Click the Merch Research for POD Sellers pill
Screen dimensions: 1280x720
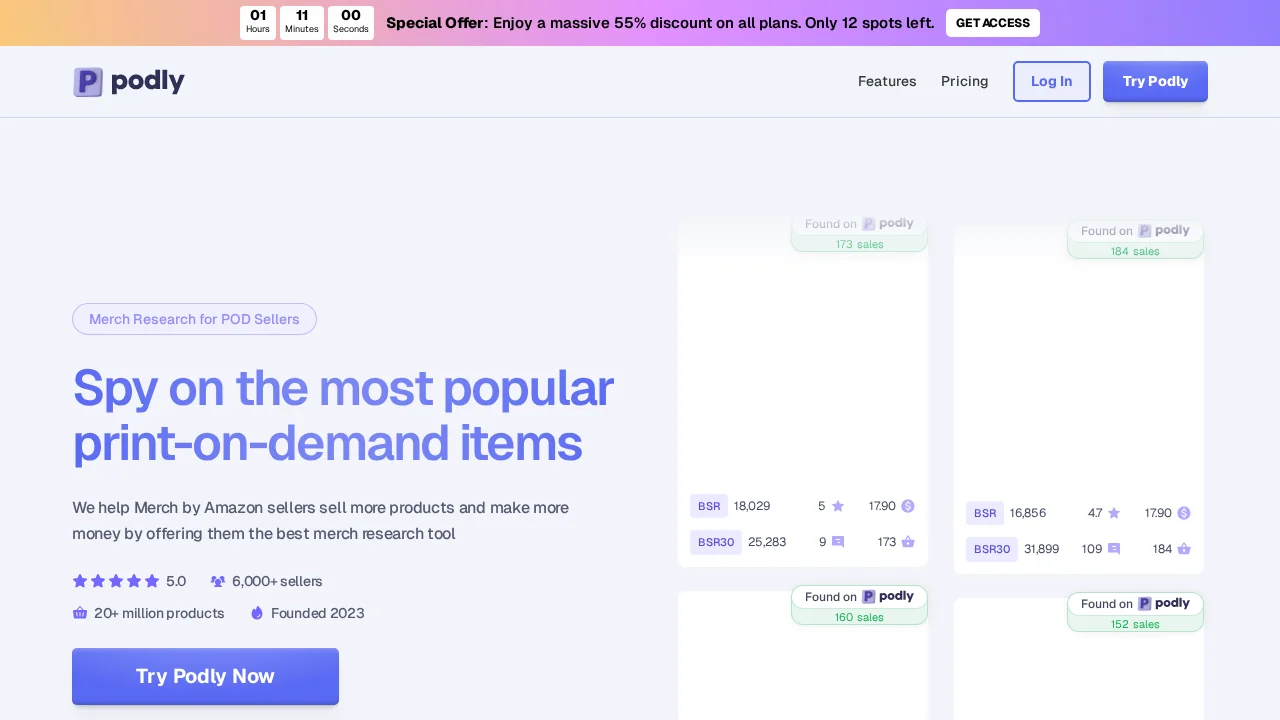[x=194, y=319]
